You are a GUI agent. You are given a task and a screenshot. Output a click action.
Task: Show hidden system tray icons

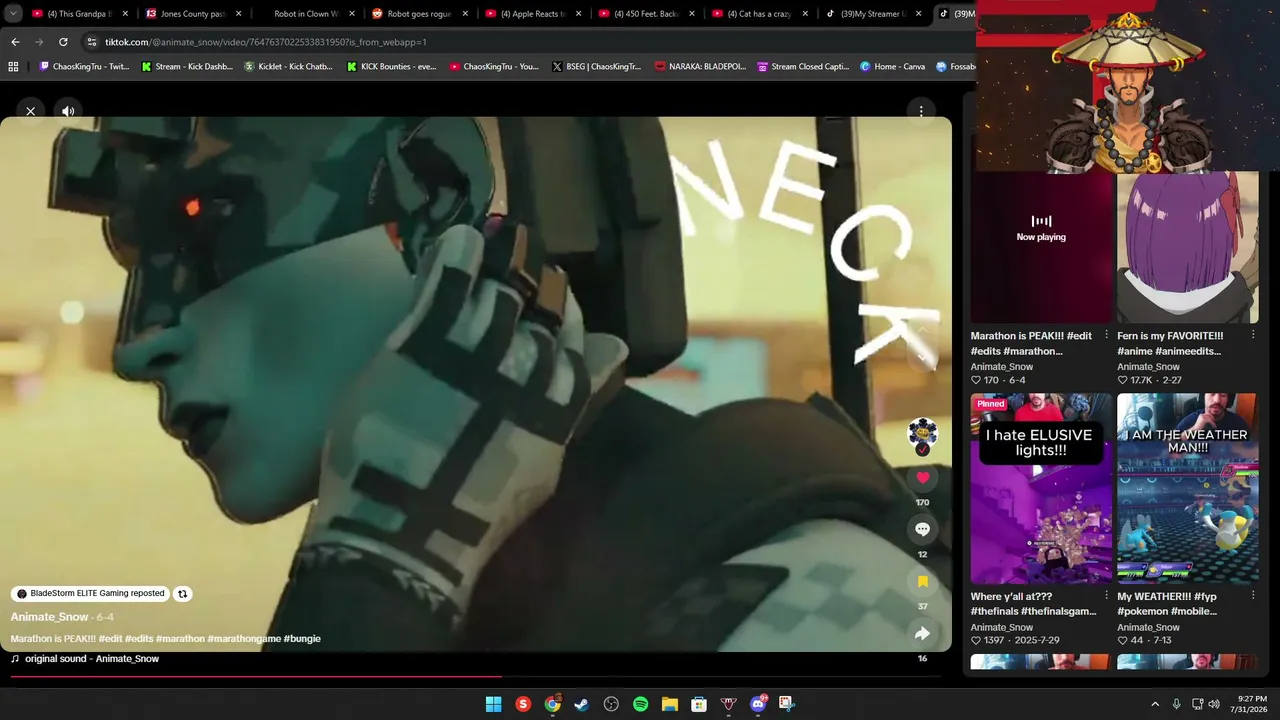(x=1155, y=704)
